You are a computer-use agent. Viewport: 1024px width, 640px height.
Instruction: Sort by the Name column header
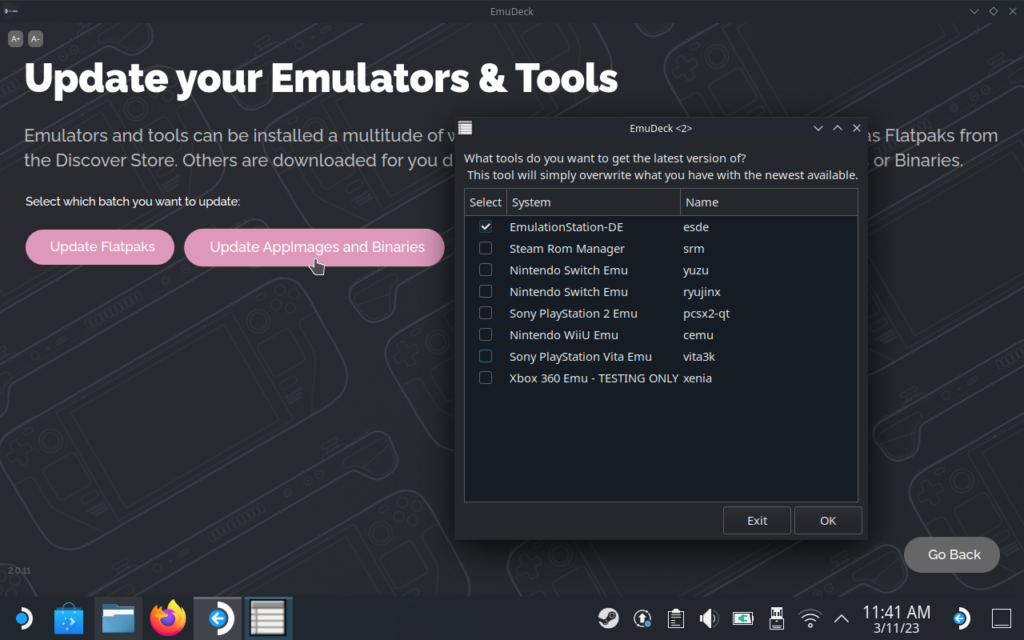tap(769, 202)
